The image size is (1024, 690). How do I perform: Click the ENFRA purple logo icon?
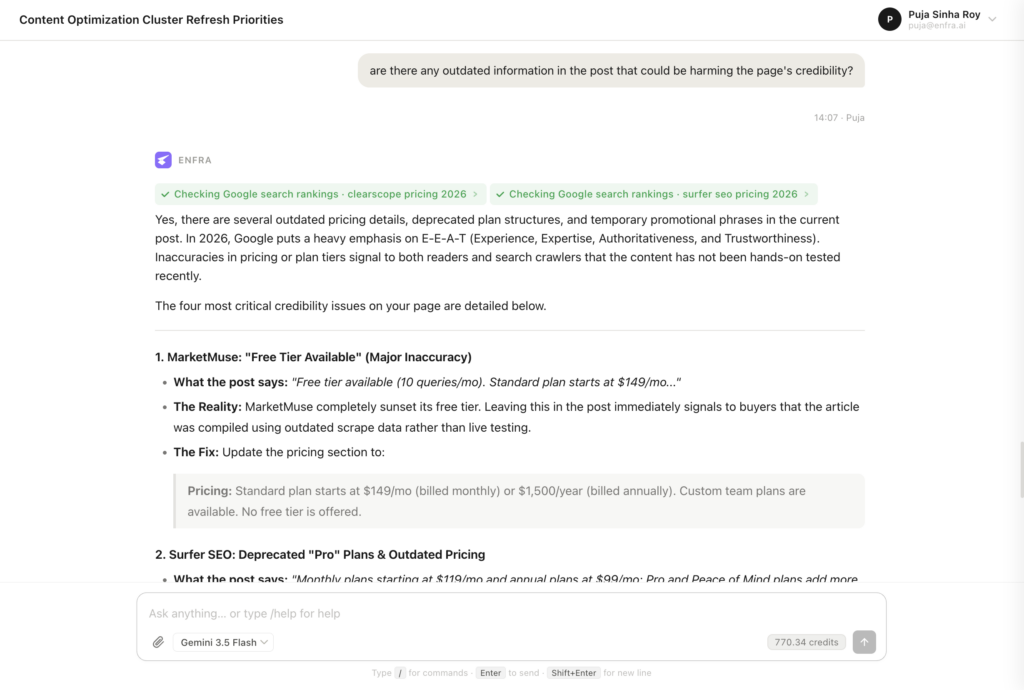pos(163,160)
